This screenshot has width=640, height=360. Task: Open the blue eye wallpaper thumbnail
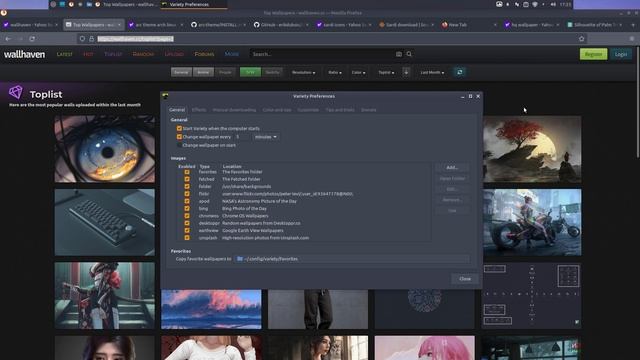tap(105, 149)
